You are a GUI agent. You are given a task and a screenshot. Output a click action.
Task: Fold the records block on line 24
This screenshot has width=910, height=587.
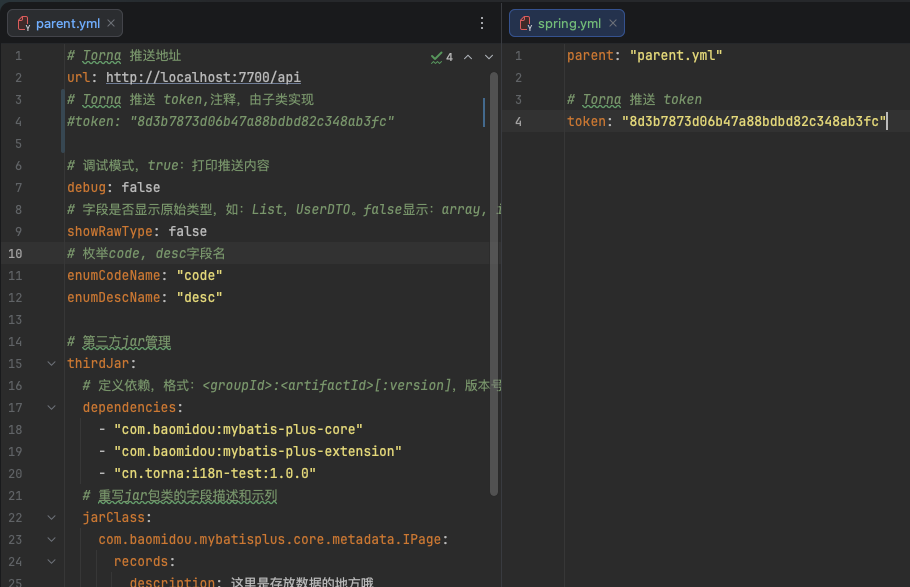point(51,562)
